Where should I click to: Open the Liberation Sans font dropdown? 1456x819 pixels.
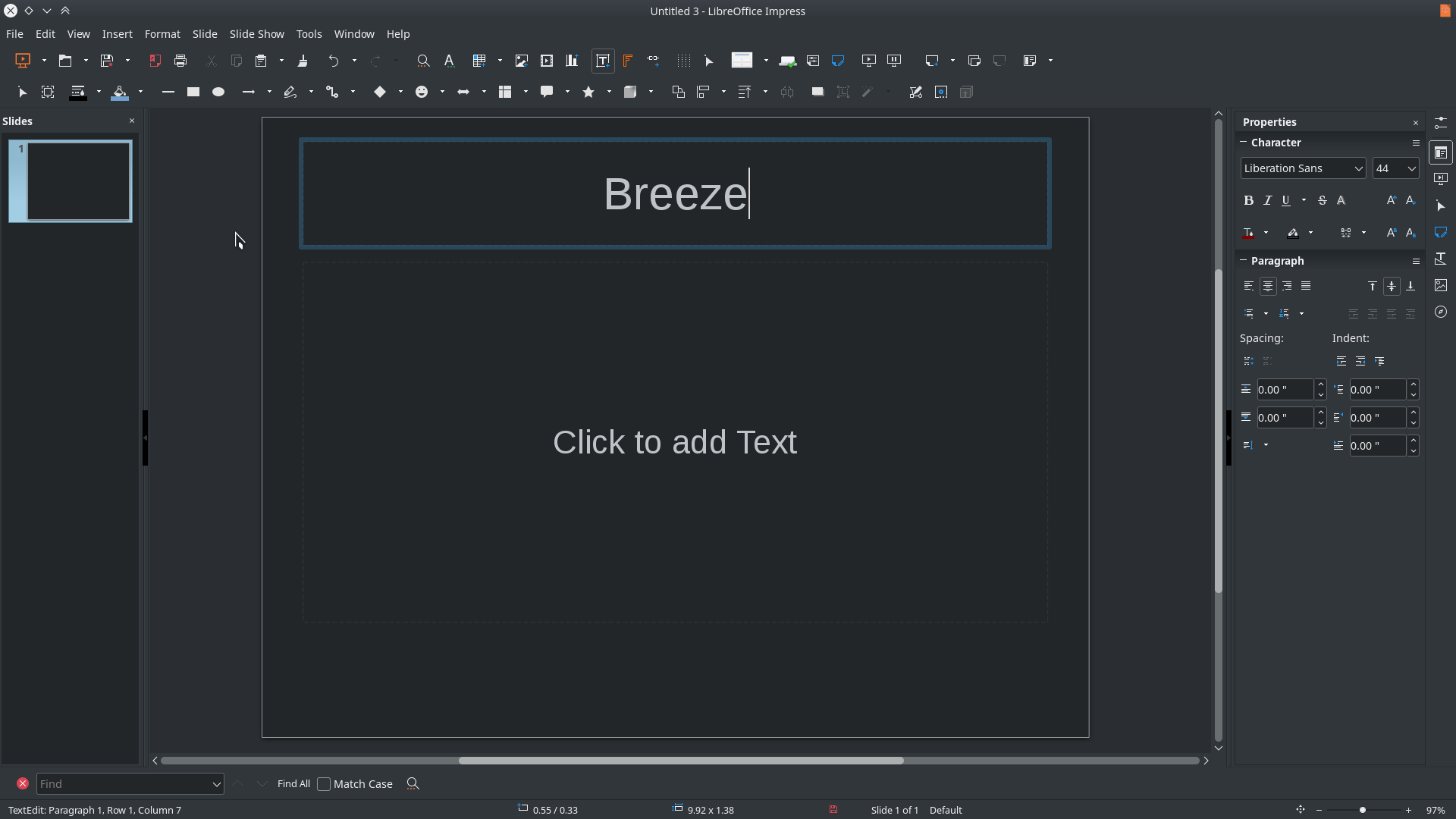1358,168
